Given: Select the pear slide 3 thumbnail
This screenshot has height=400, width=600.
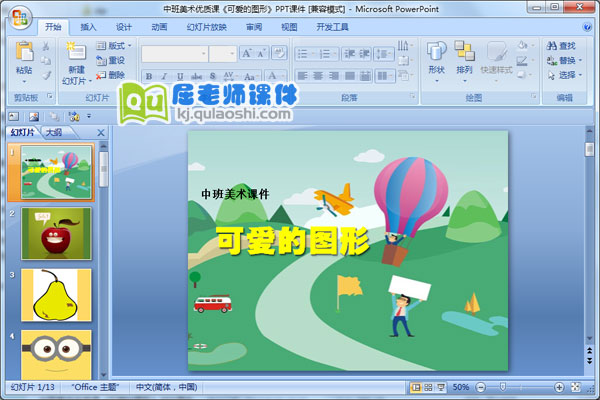Looking at the screenshot, I should (x=56, y=295).
